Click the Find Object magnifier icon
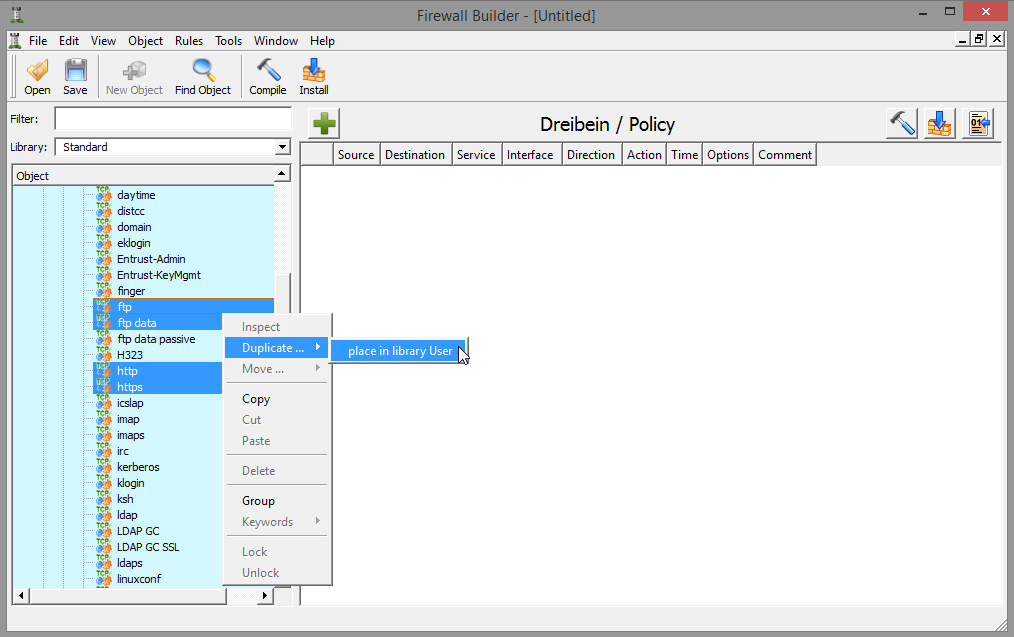1014x637 pixels. click(203, 76)
